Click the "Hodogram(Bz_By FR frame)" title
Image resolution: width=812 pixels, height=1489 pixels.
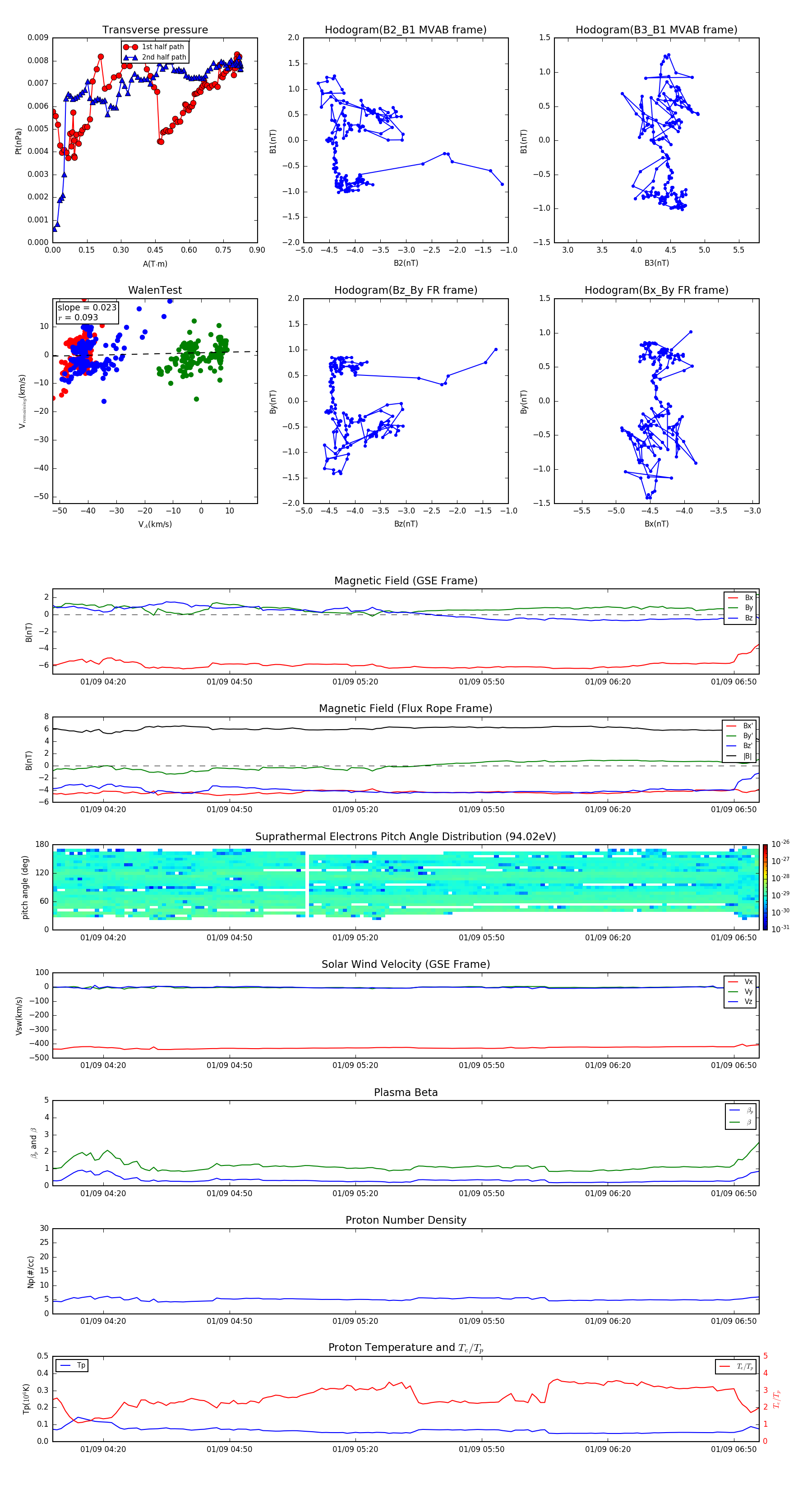pos(406,290)
